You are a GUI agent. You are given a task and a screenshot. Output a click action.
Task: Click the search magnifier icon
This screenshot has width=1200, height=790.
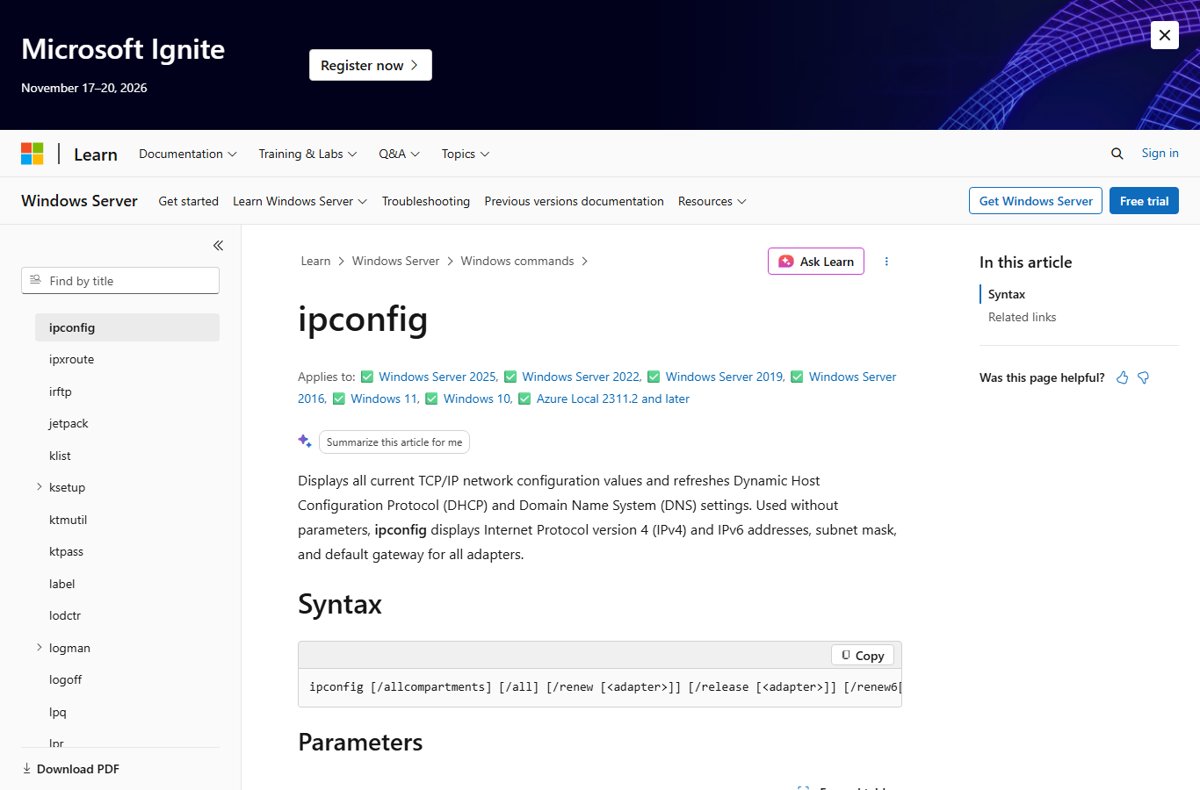[x=1117, y=154]
